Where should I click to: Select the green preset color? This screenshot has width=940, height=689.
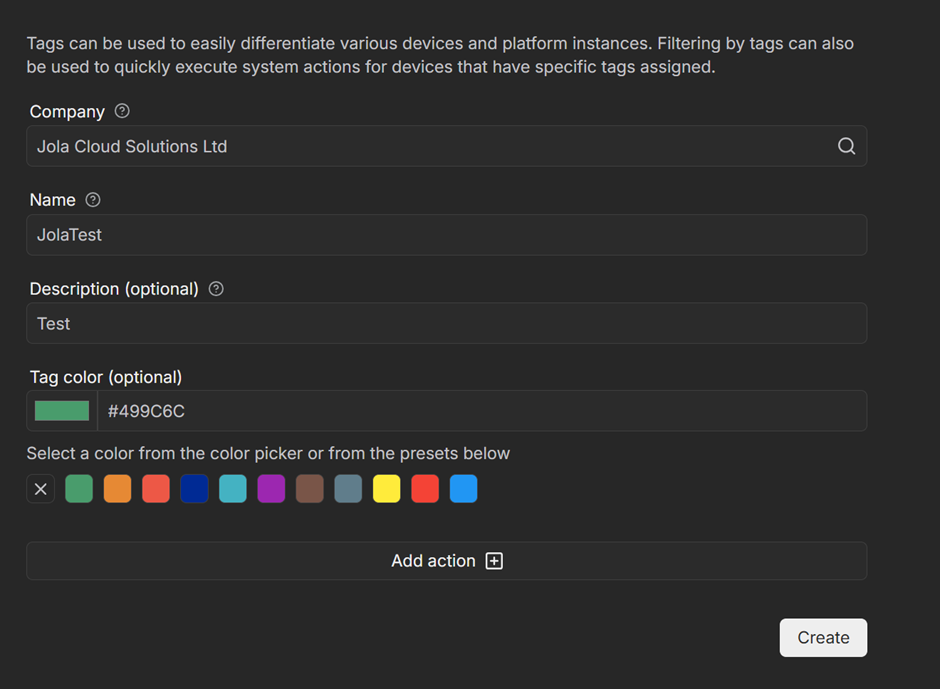tap(79, 489)
